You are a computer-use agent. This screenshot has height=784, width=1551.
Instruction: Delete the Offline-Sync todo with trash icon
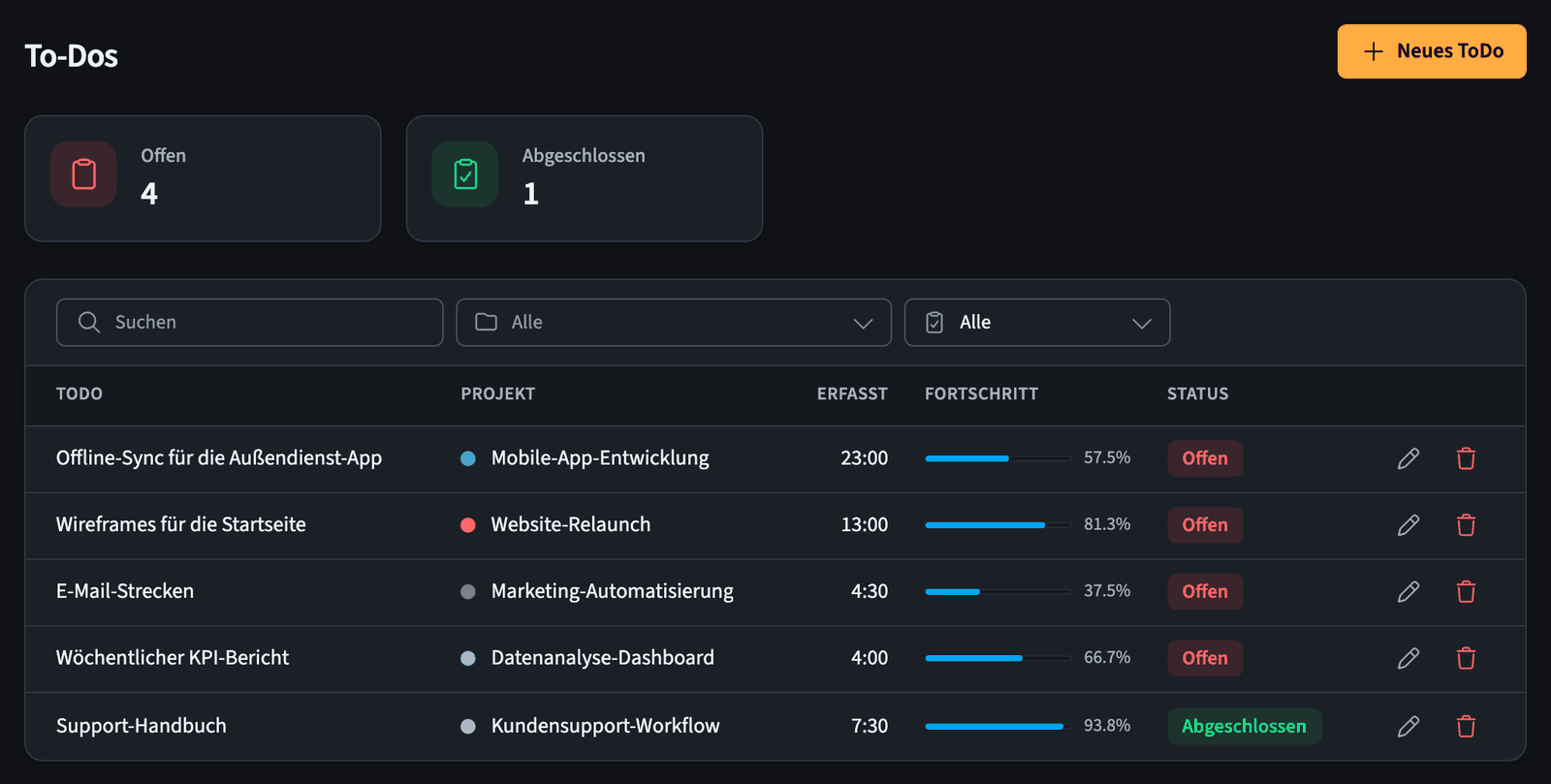(1466, 458)
